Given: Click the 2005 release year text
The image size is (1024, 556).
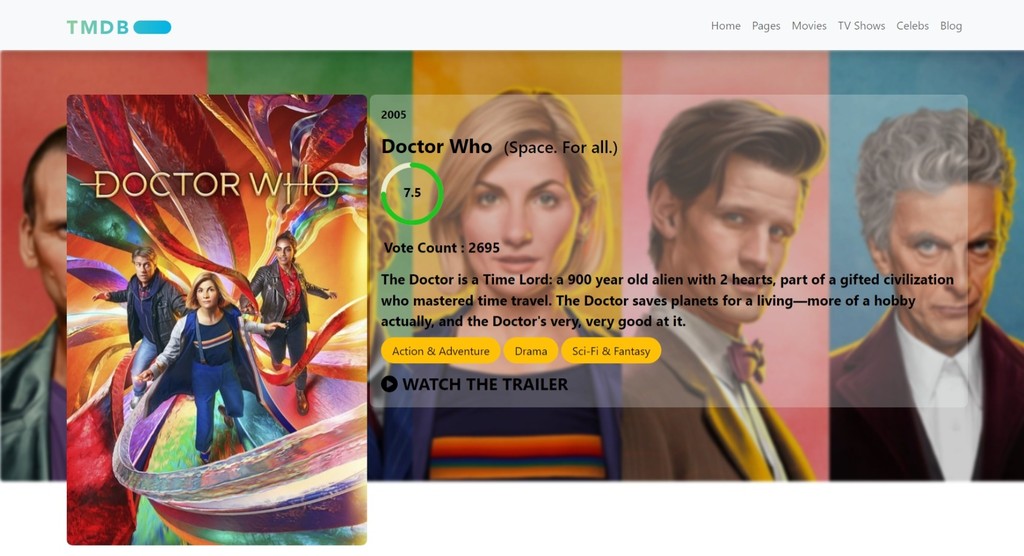Looking at the screenshot, I should point(394,115).
